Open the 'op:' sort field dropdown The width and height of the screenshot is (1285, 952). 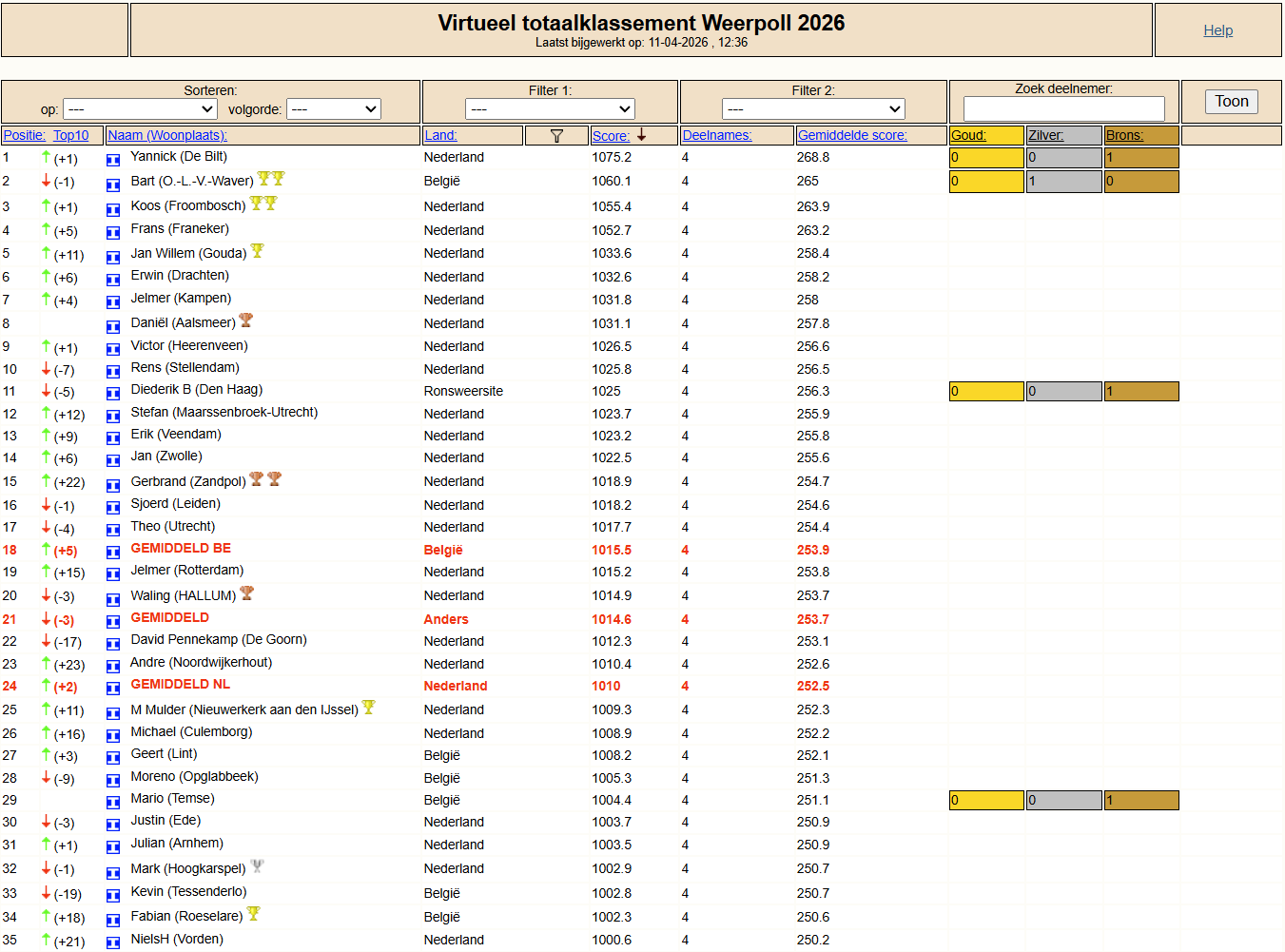click(140, 109)
